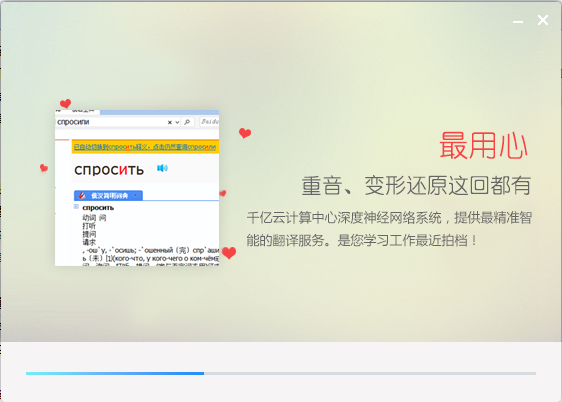This screenshot has width=562, height=402.
Task: Close the installer window
Action: [x=543, y=20]
